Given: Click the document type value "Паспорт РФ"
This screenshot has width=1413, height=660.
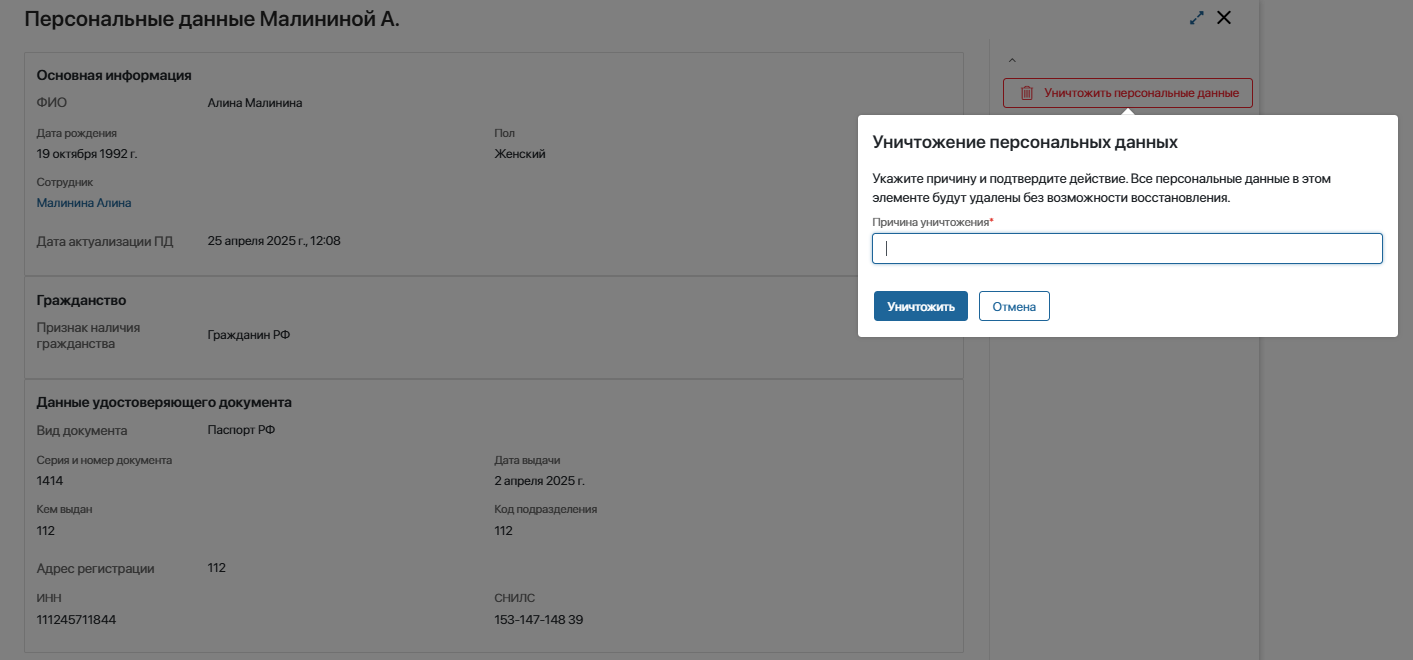Looking at the screenshot, I should [x=241, y=430].
